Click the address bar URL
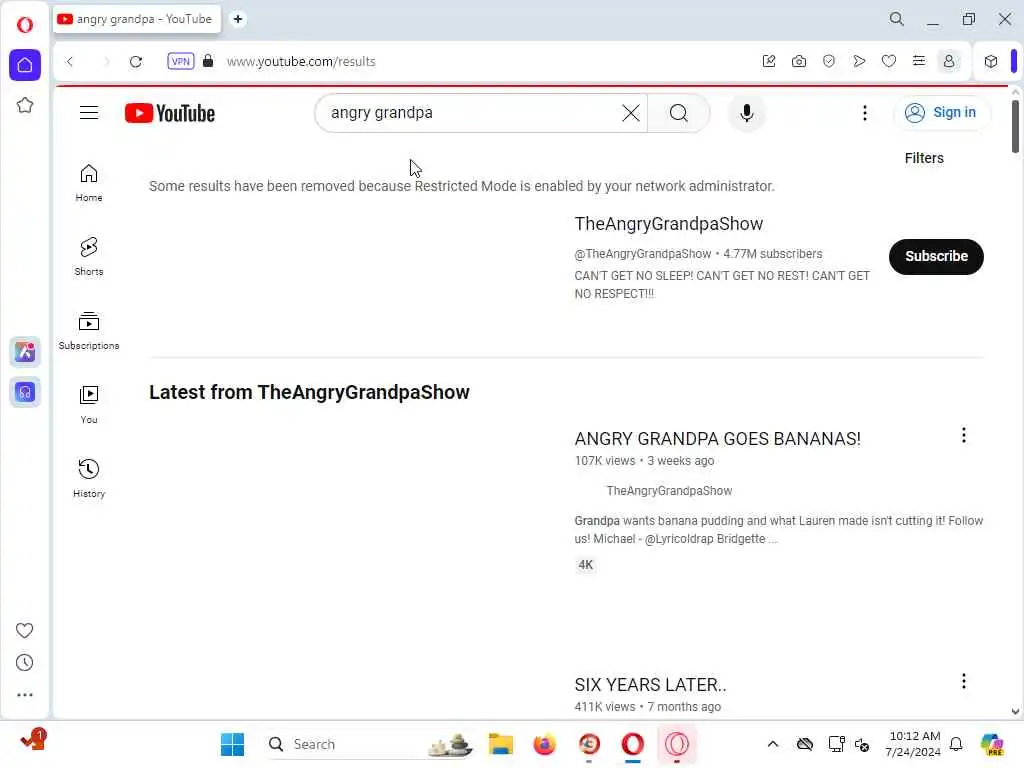 (301, 61)
